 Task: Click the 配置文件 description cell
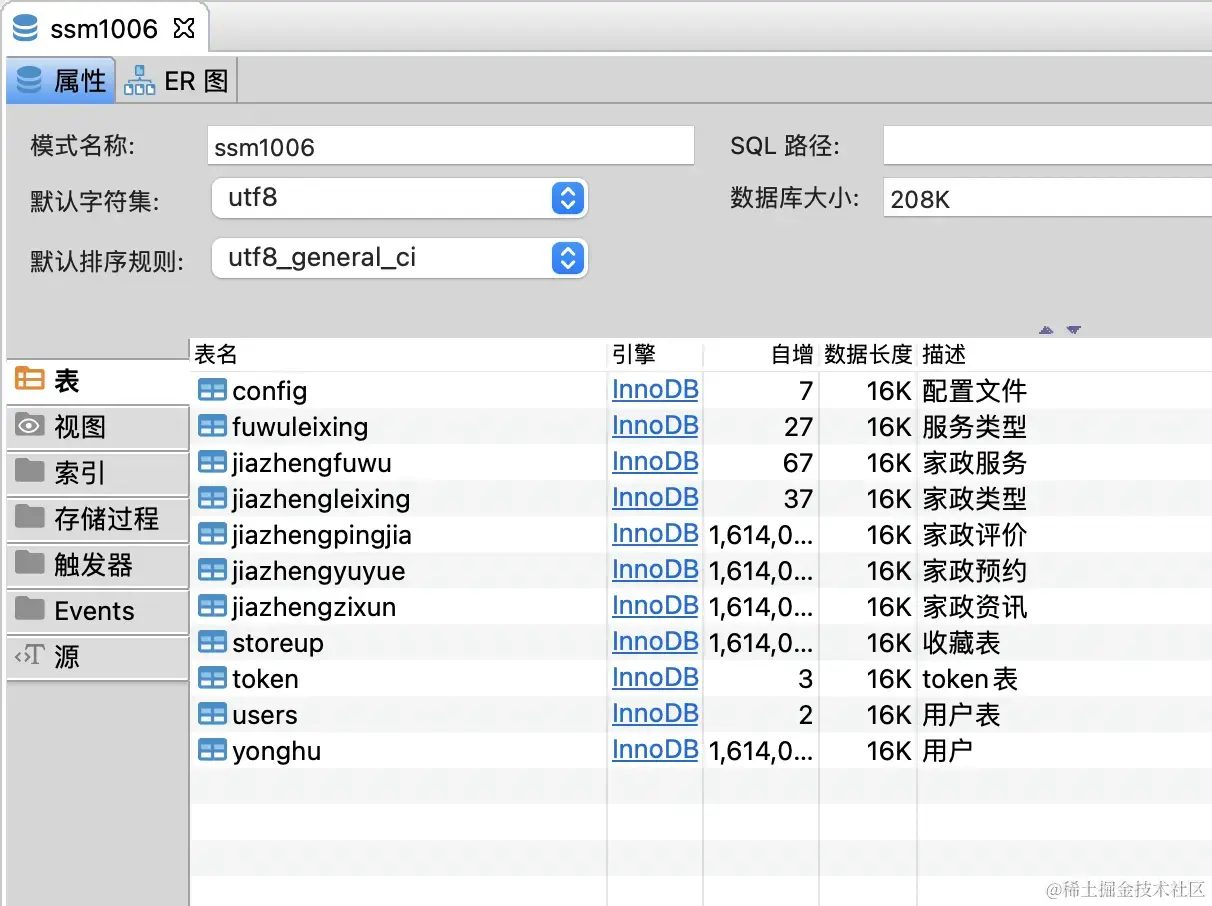pyautogui.click(x=974, y=391)
